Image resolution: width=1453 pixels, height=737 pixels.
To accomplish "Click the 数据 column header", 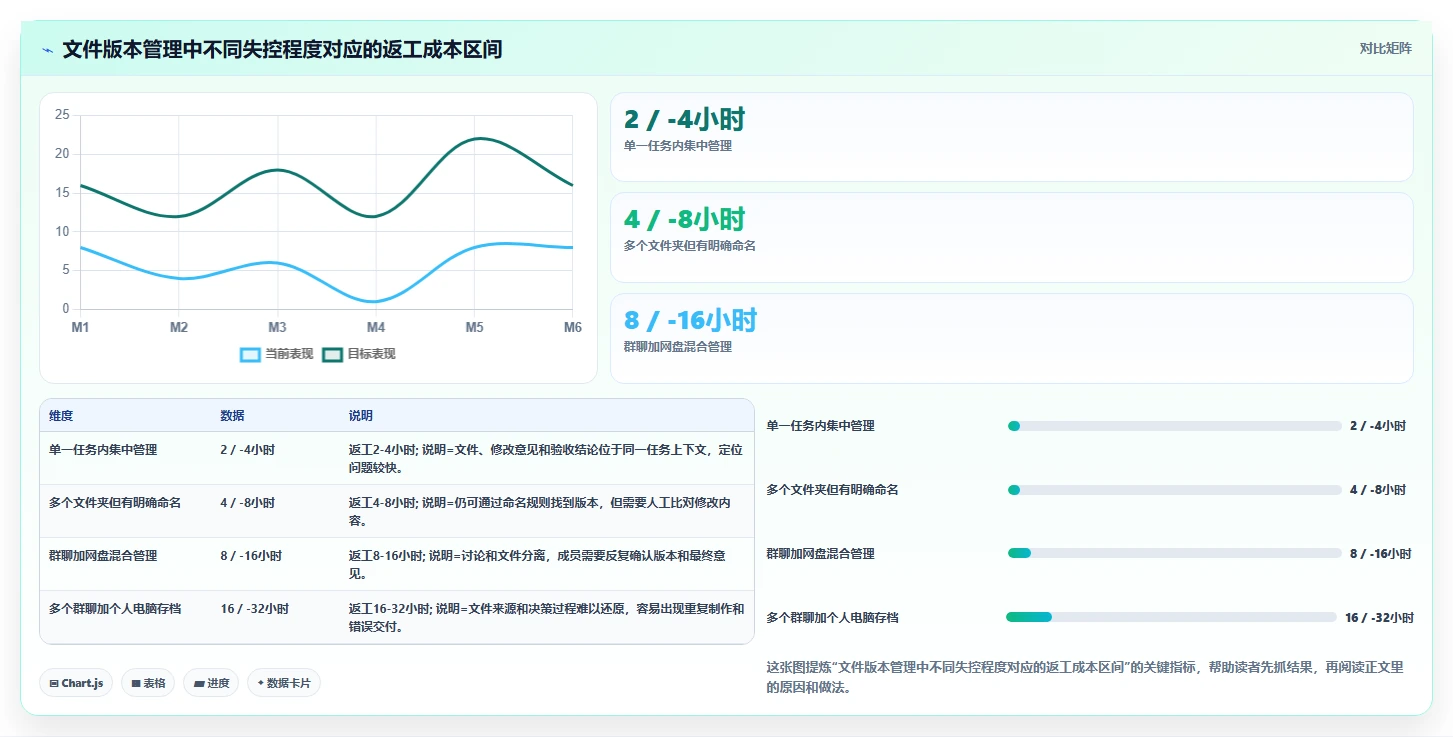I will (x=232, y=416).
